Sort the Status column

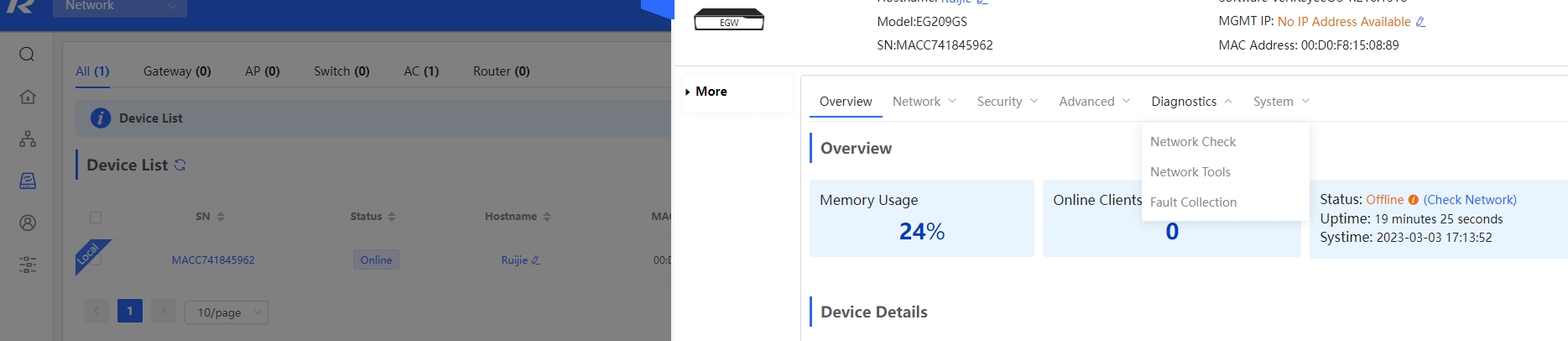(x=392, y=217)
